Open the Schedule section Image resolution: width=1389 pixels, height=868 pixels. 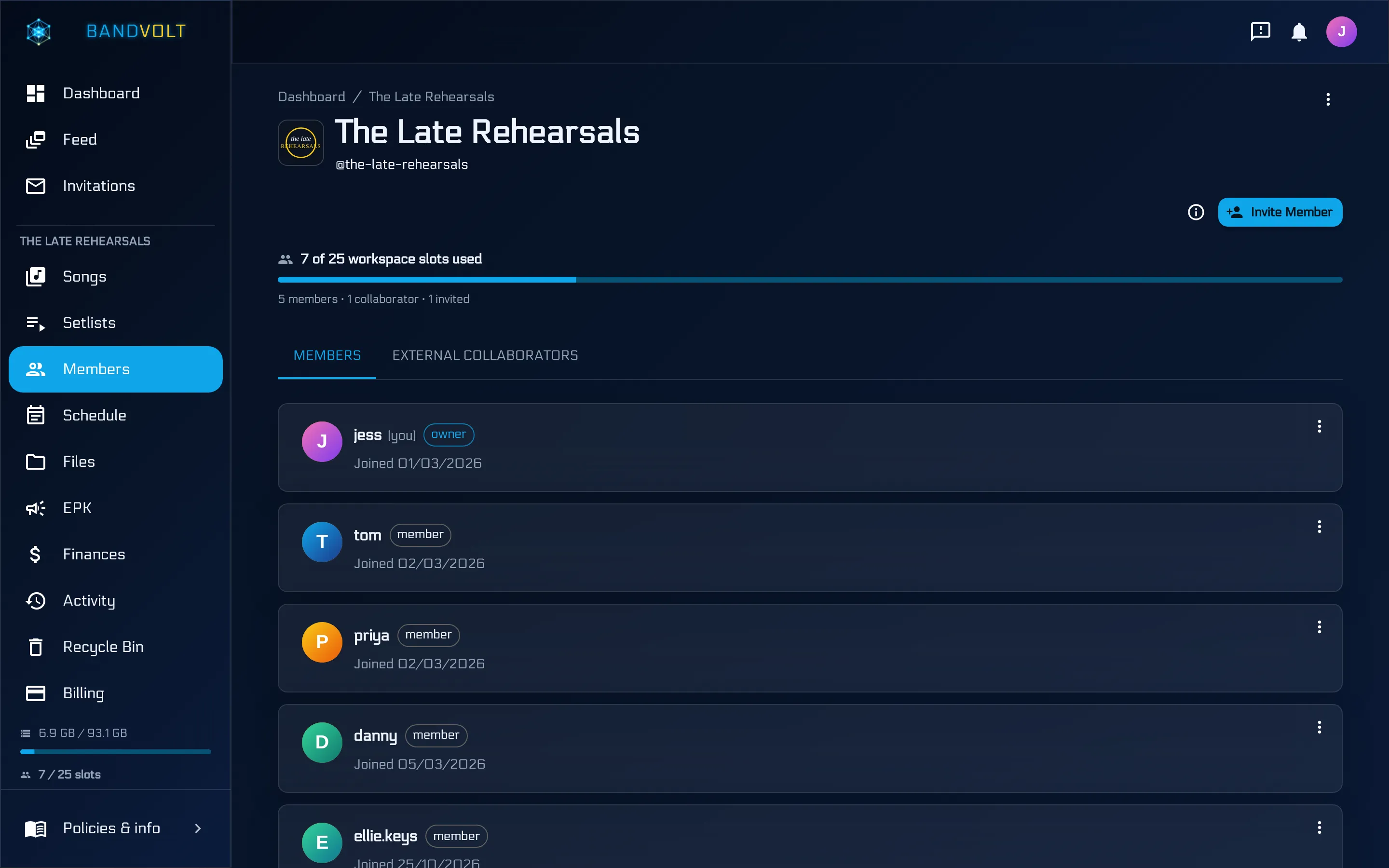pyautogui.click(x=115, y=416)
